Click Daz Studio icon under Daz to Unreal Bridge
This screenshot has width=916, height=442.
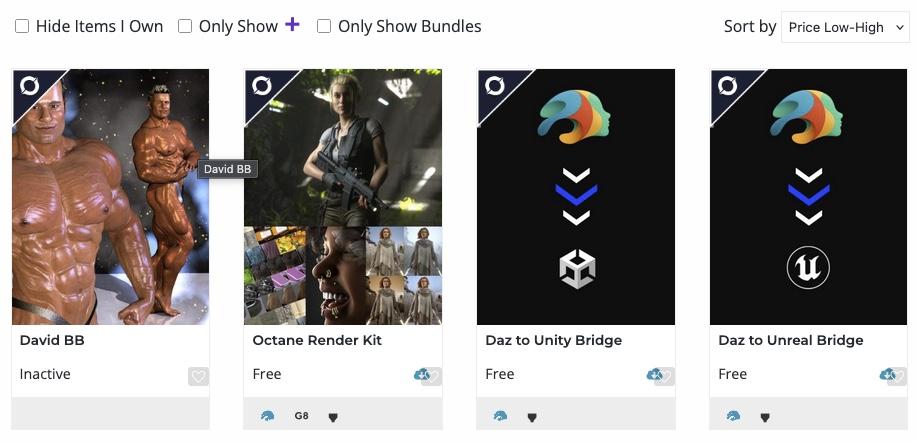[733, 416]
